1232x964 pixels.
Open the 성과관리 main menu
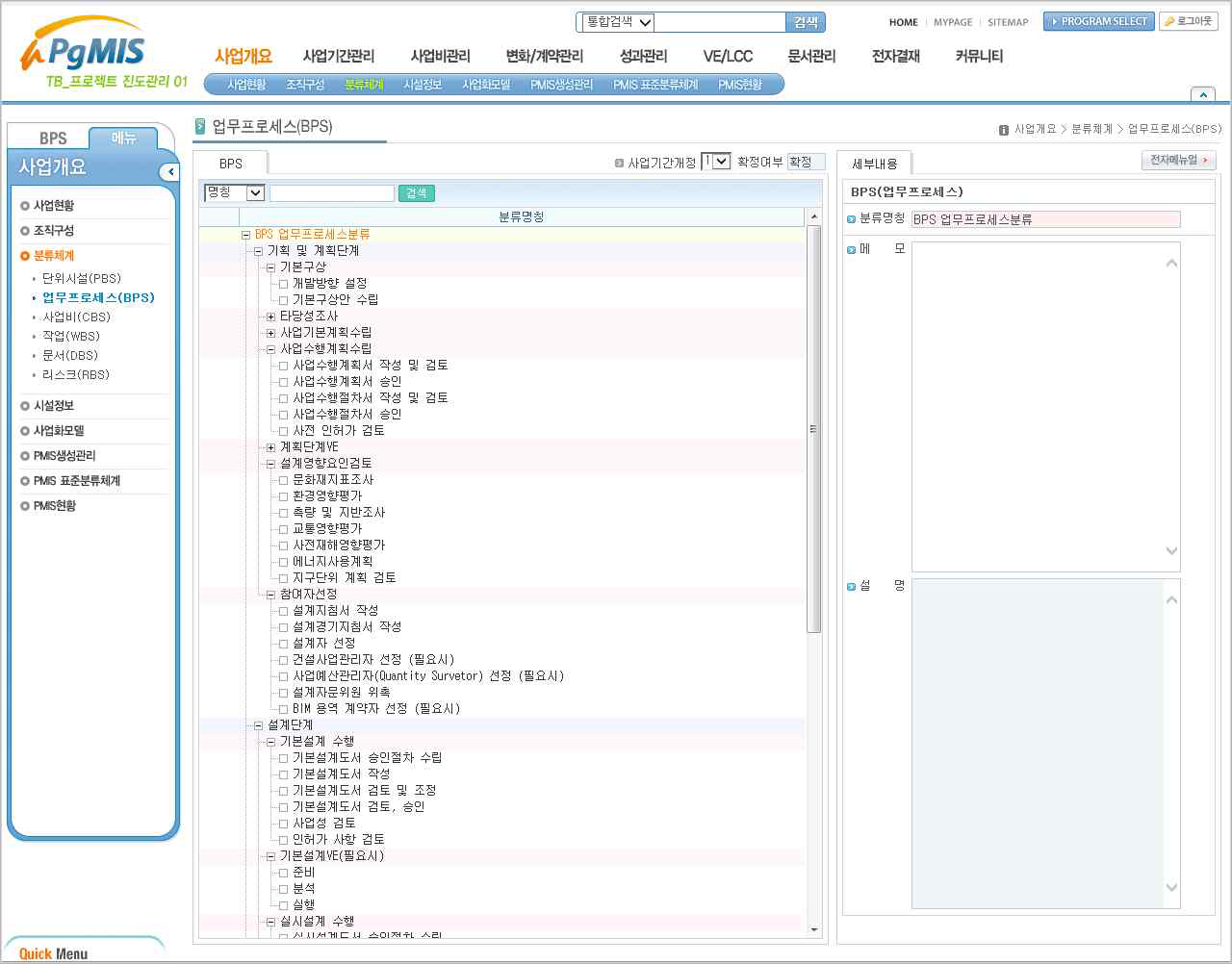644,57
